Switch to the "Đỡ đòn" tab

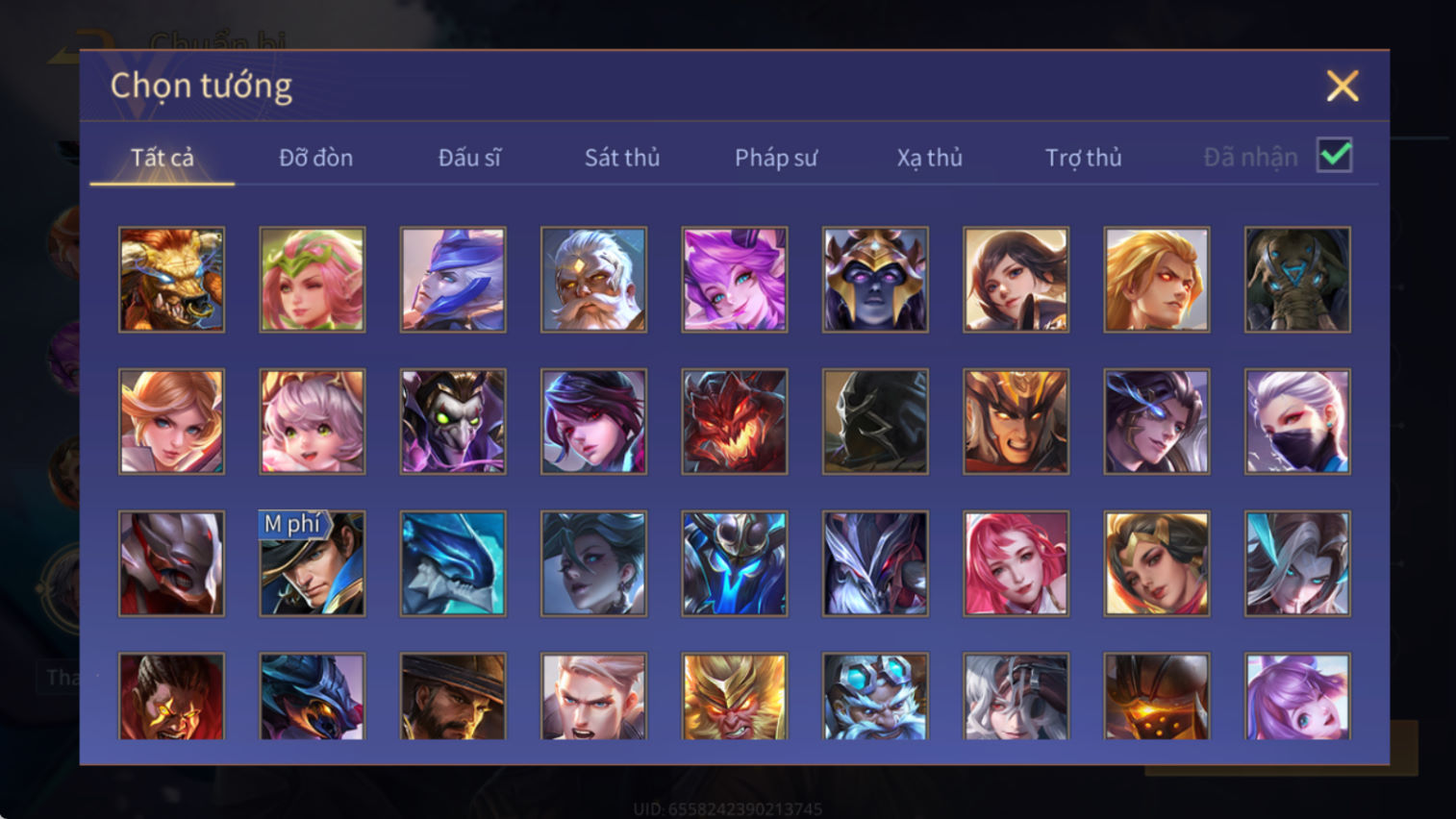pyautogui.click(x=315, y=158)
